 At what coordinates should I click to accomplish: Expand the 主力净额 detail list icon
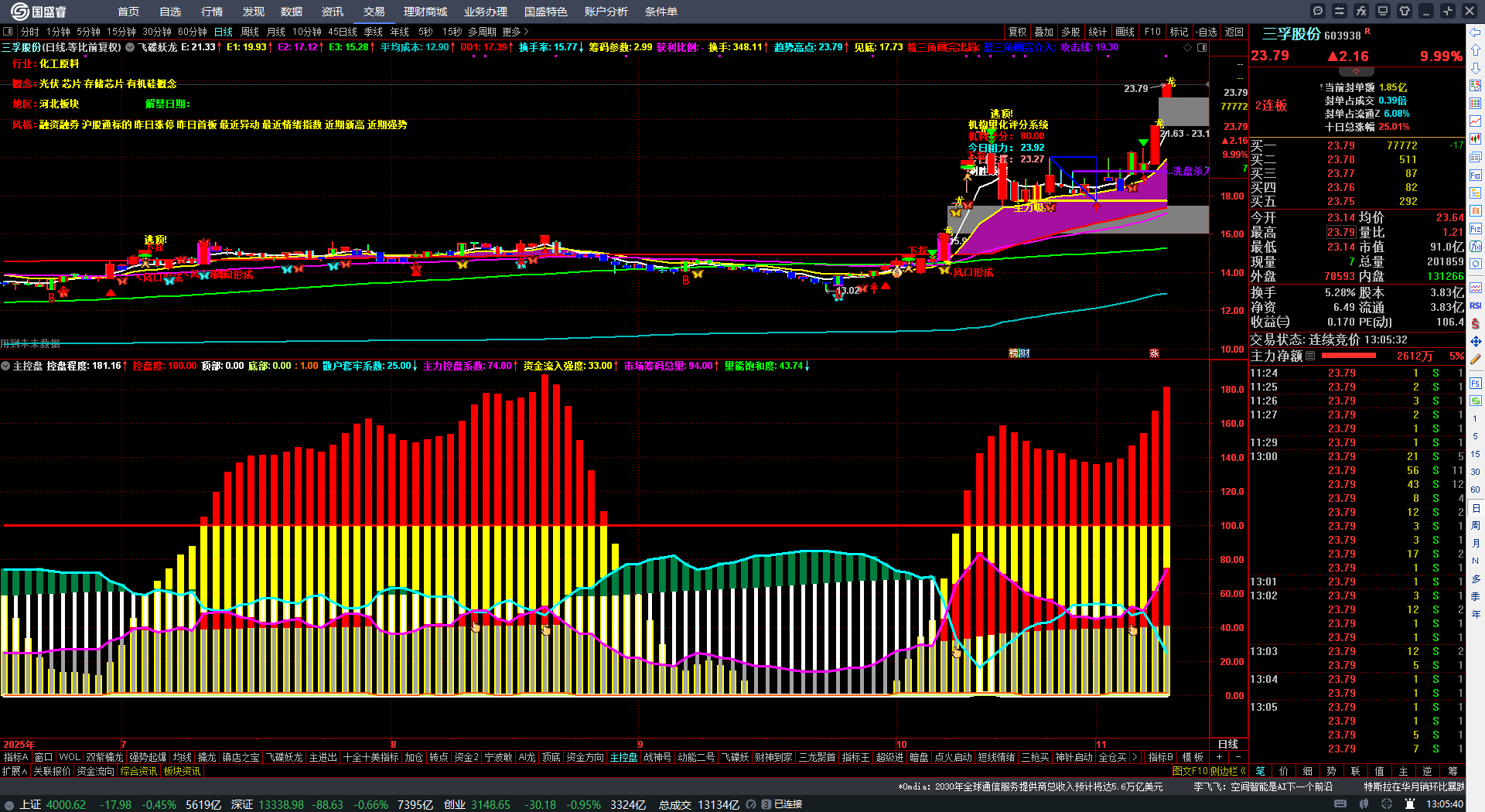[x=1310, y=356]
